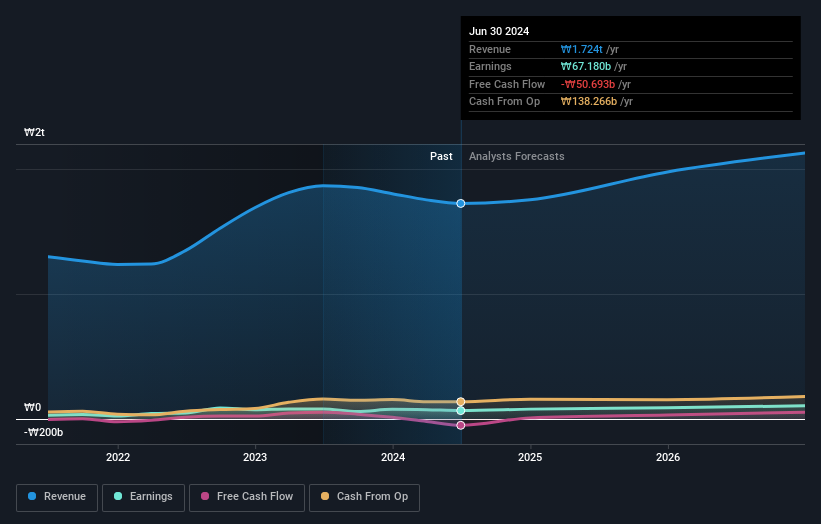Select the 2023 x-axis label

click(255, 457)
